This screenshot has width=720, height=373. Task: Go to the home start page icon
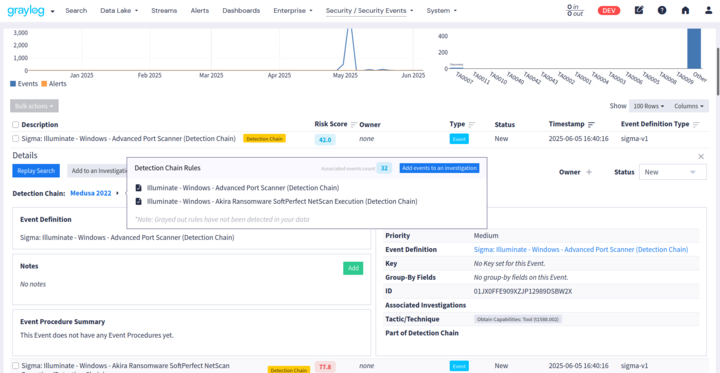coord(685,10)
